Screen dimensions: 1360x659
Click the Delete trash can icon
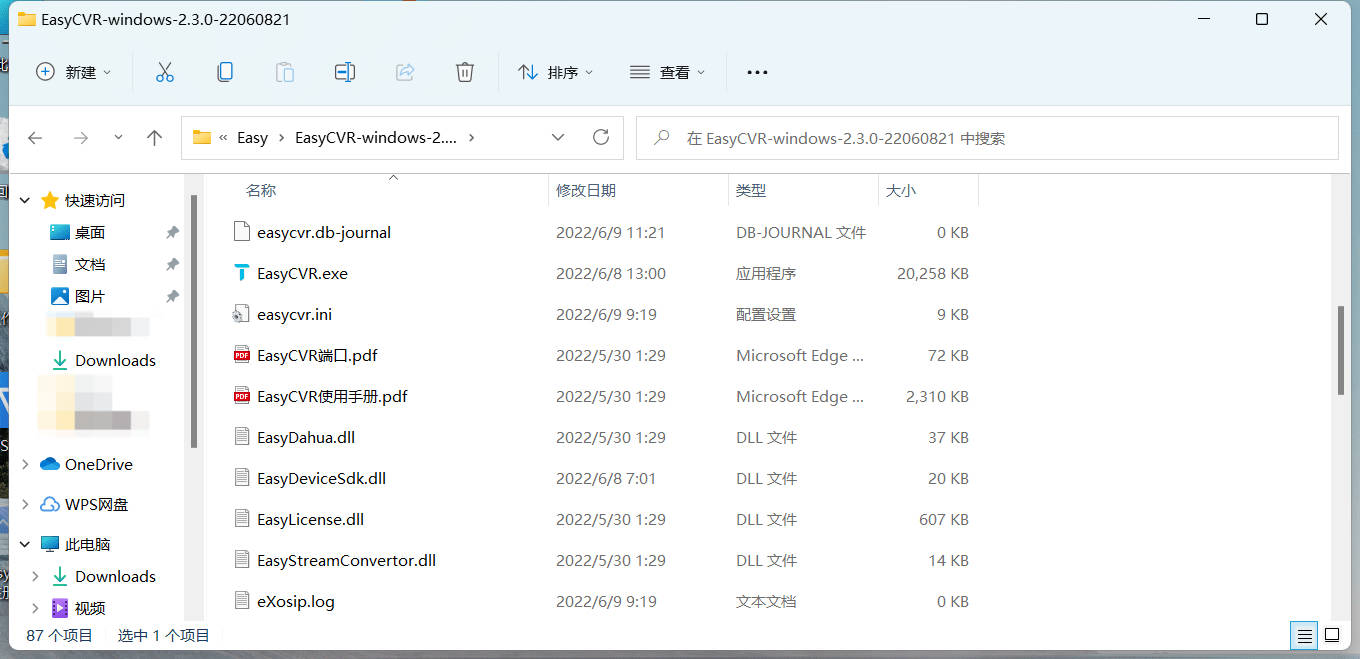(465, 72)
